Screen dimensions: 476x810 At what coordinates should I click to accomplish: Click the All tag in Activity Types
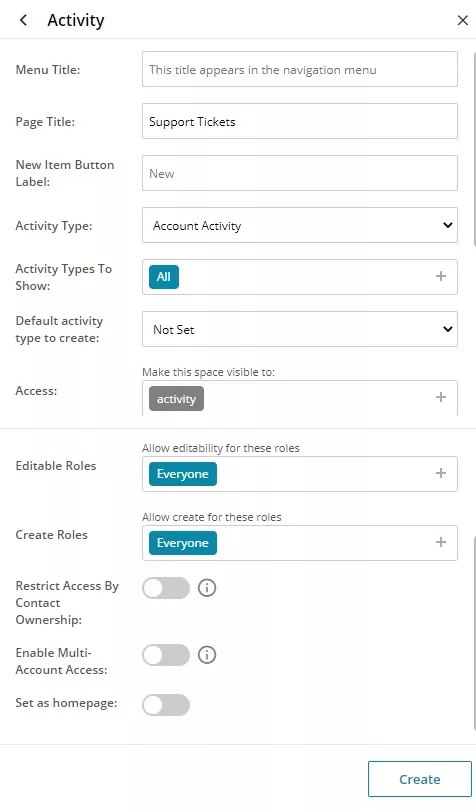click(x=164, y=277)
